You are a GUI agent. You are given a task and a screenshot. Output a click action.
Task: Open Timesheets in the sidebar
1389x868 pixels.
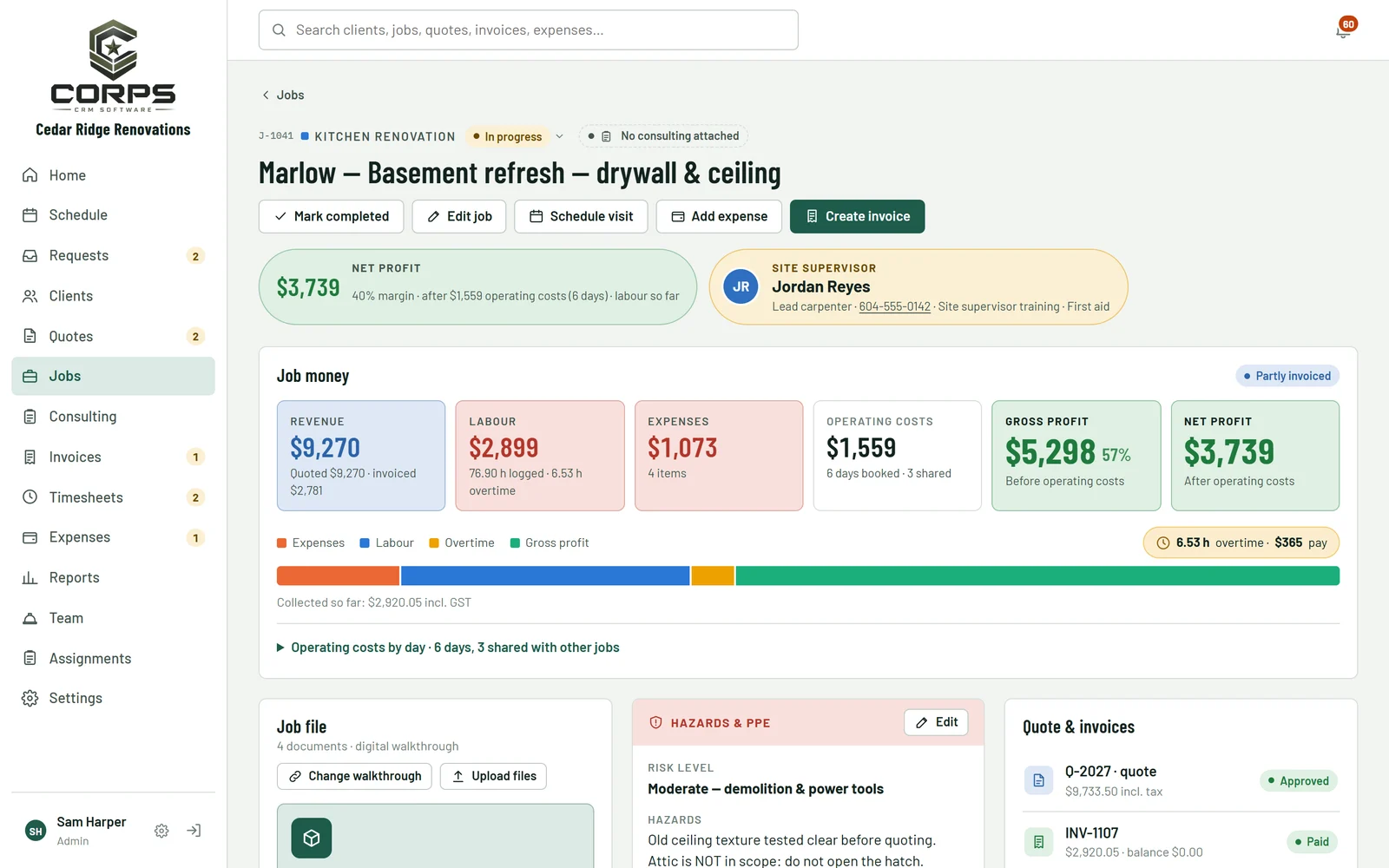113,497
